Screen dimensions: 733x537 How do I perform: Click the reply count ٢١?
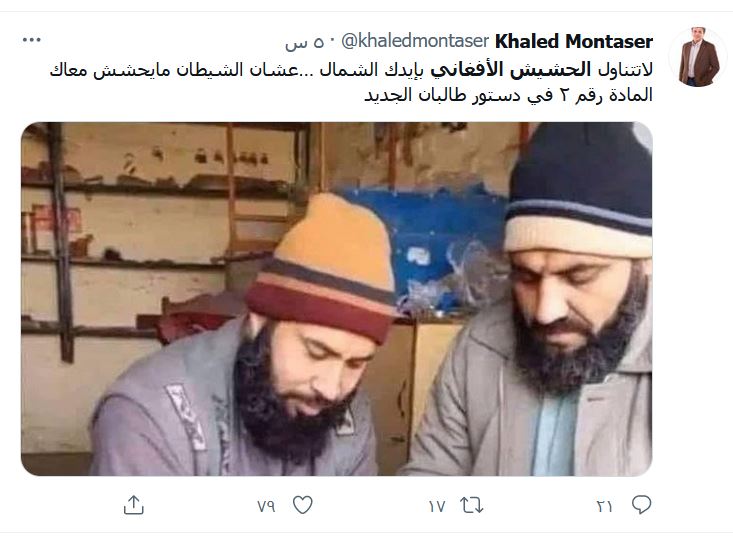tap(604, 506)
